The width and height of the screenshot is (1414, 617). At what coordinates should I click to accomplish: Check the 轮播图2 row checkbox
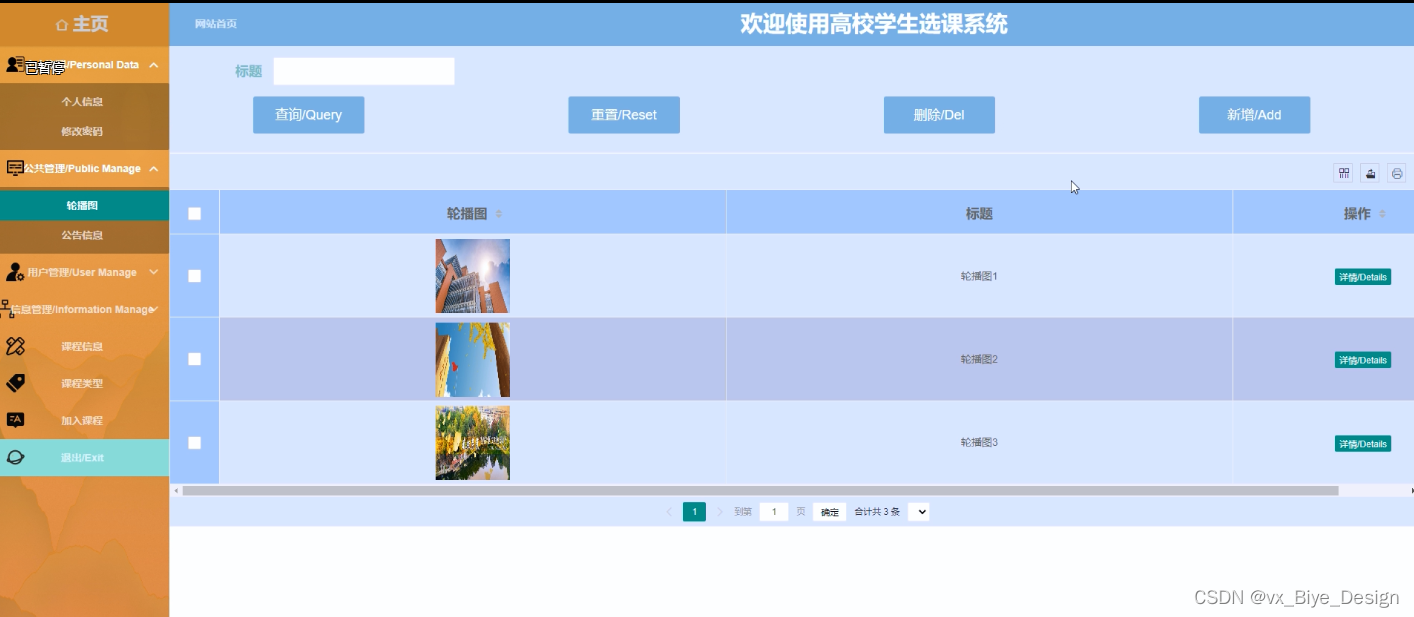[x=194, y=359]
